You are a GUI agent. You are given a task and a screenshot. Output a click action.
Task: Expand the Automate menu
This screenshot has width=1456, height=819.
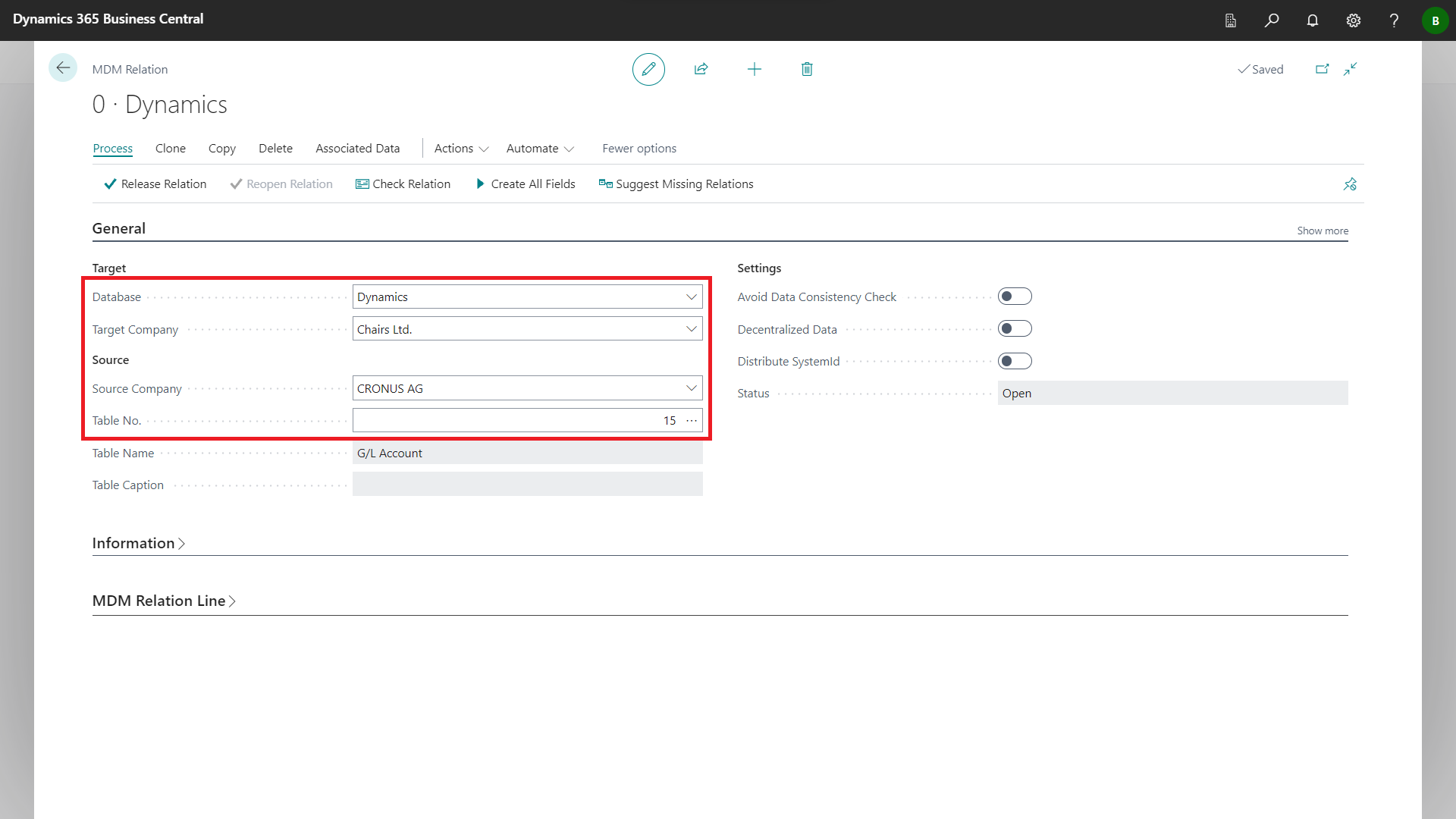tap(540, 149)
